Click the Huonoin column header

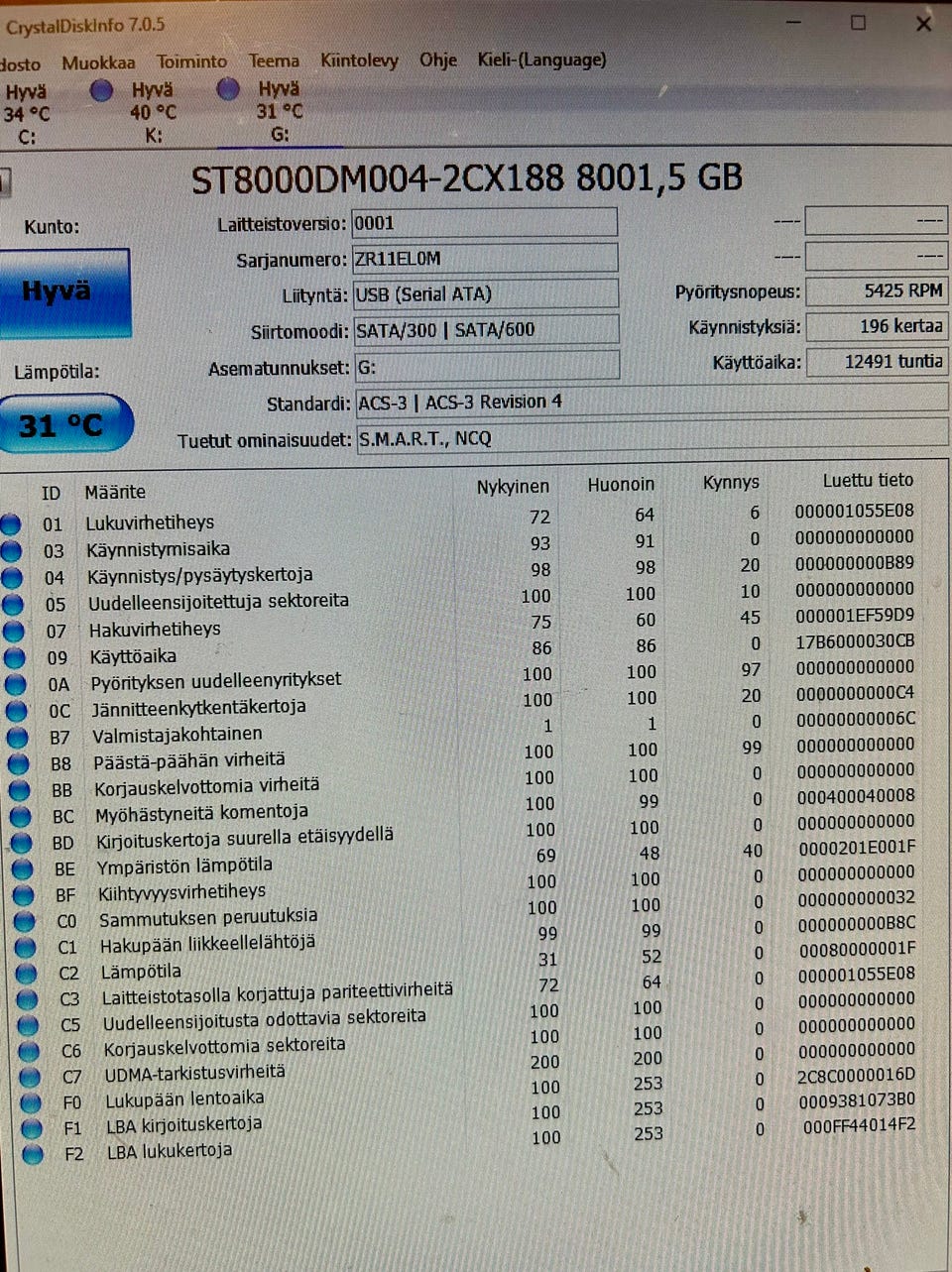[x=621, y=484]
